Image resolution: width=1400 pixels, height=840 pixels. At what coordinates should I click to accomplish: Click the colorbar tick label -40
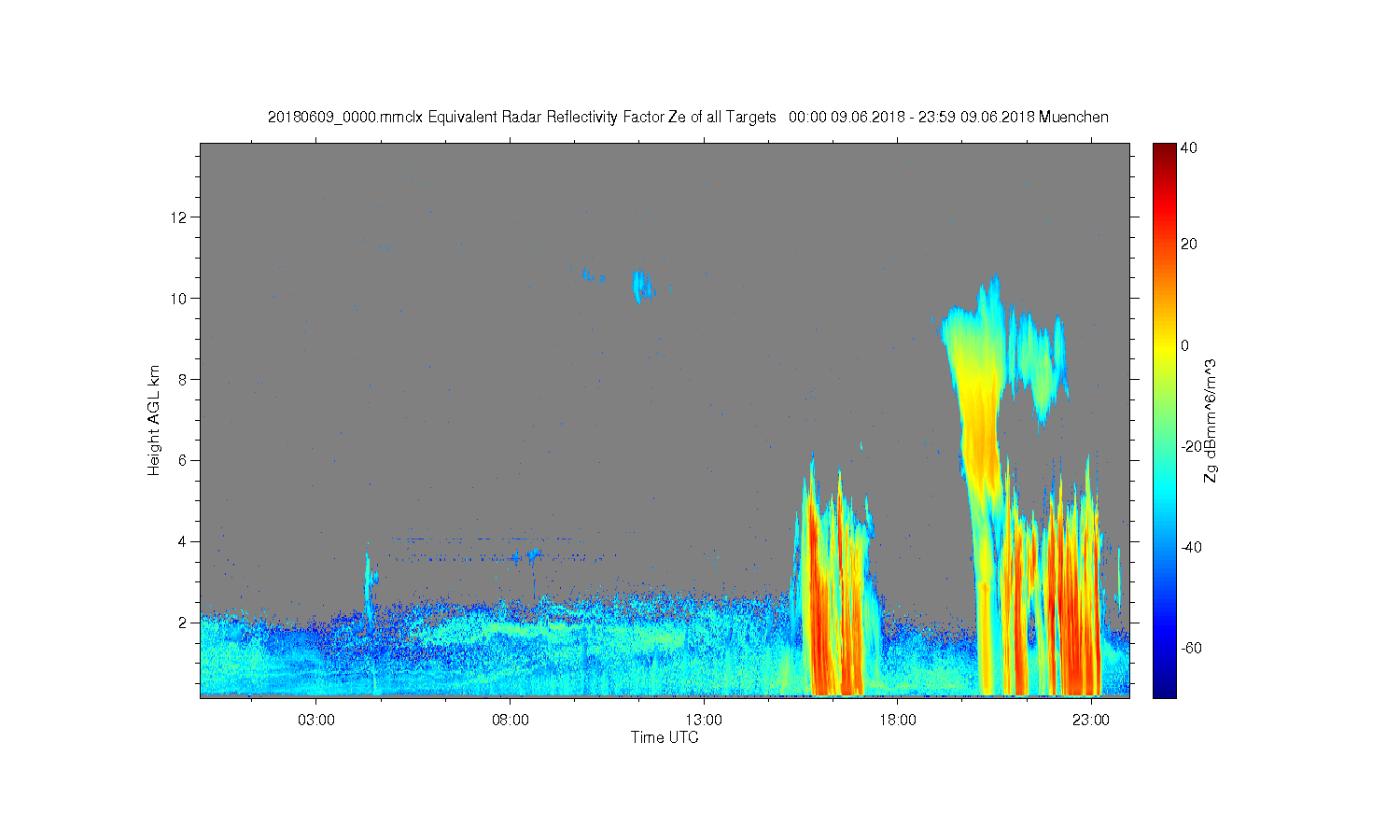[x=1190, y=547]
